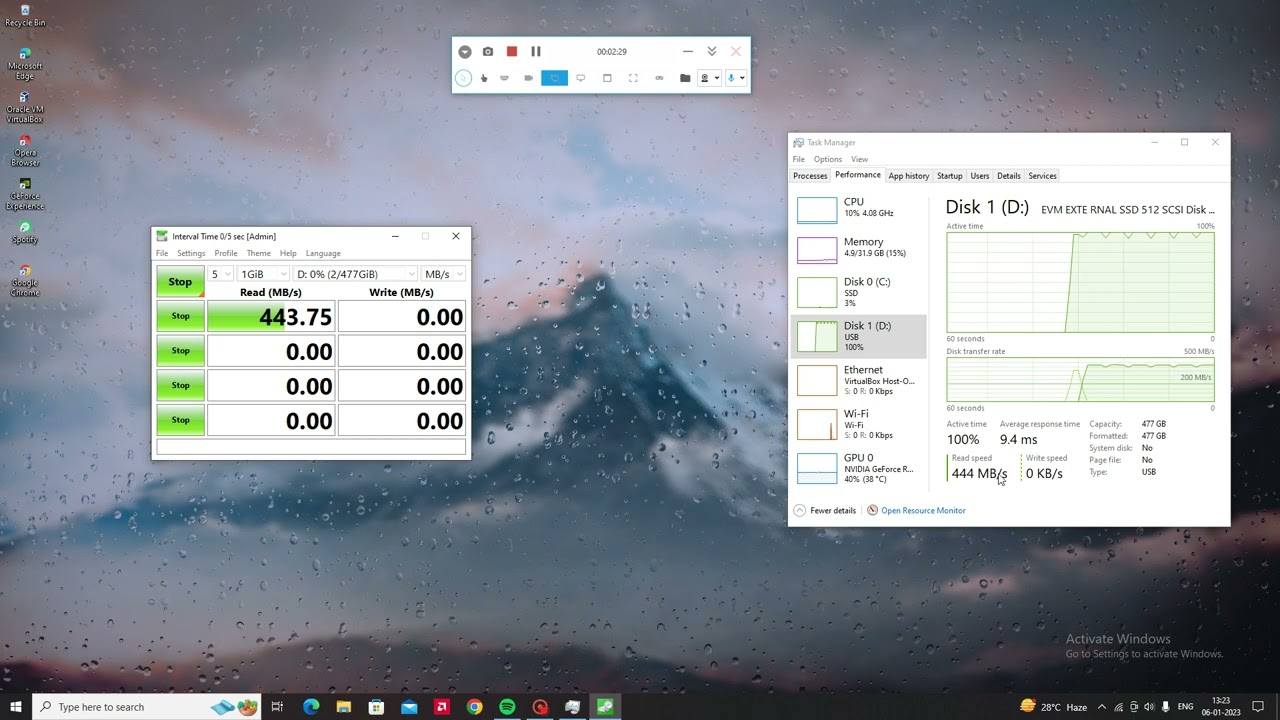Click the link chain icon in recorder
The height and width of the screenshot is (720, 1280).
pyautogui.click(x=659, y=78)
